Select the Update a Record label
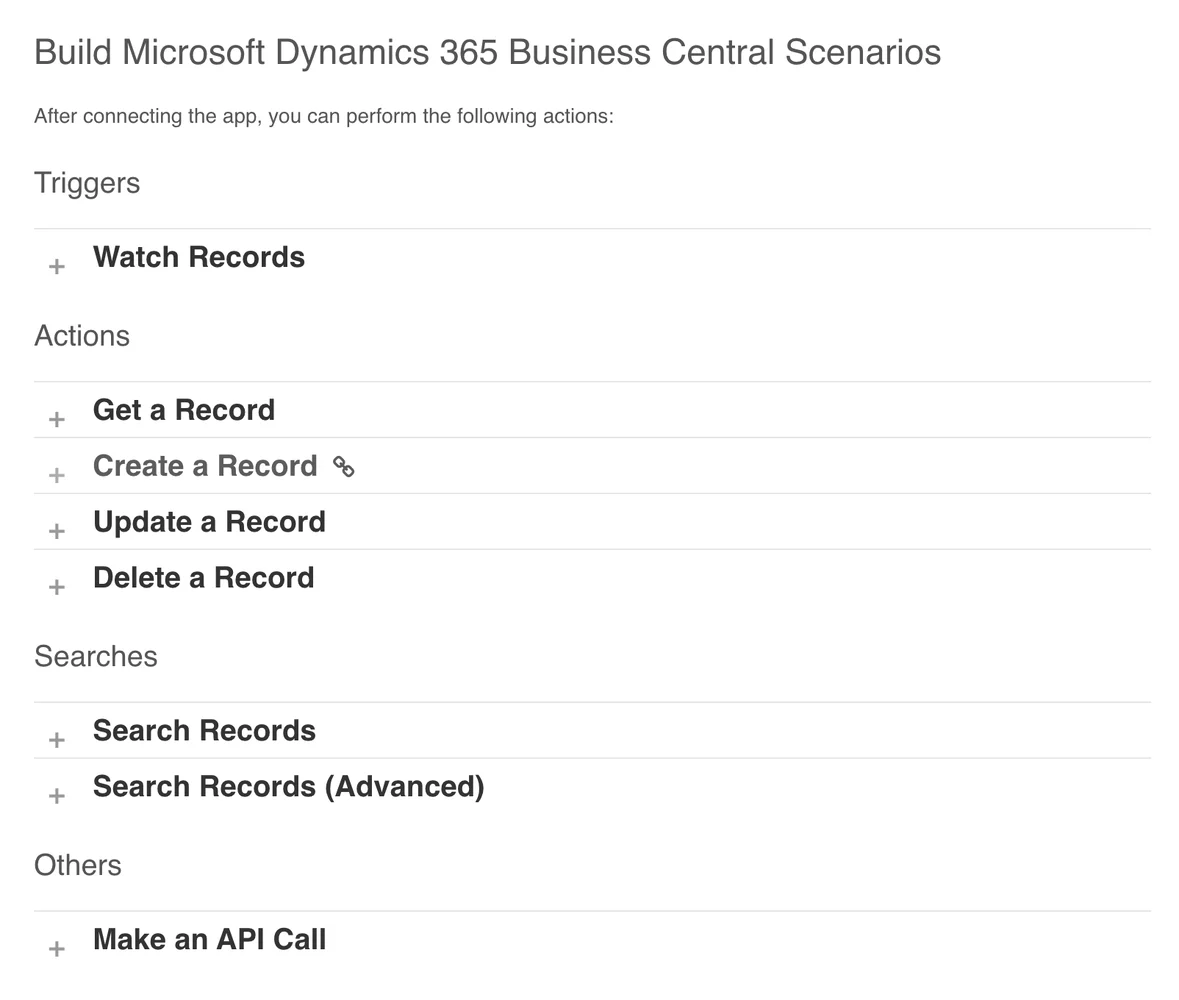This screenshot has height=1000, width=1179. tap(209, 521)
